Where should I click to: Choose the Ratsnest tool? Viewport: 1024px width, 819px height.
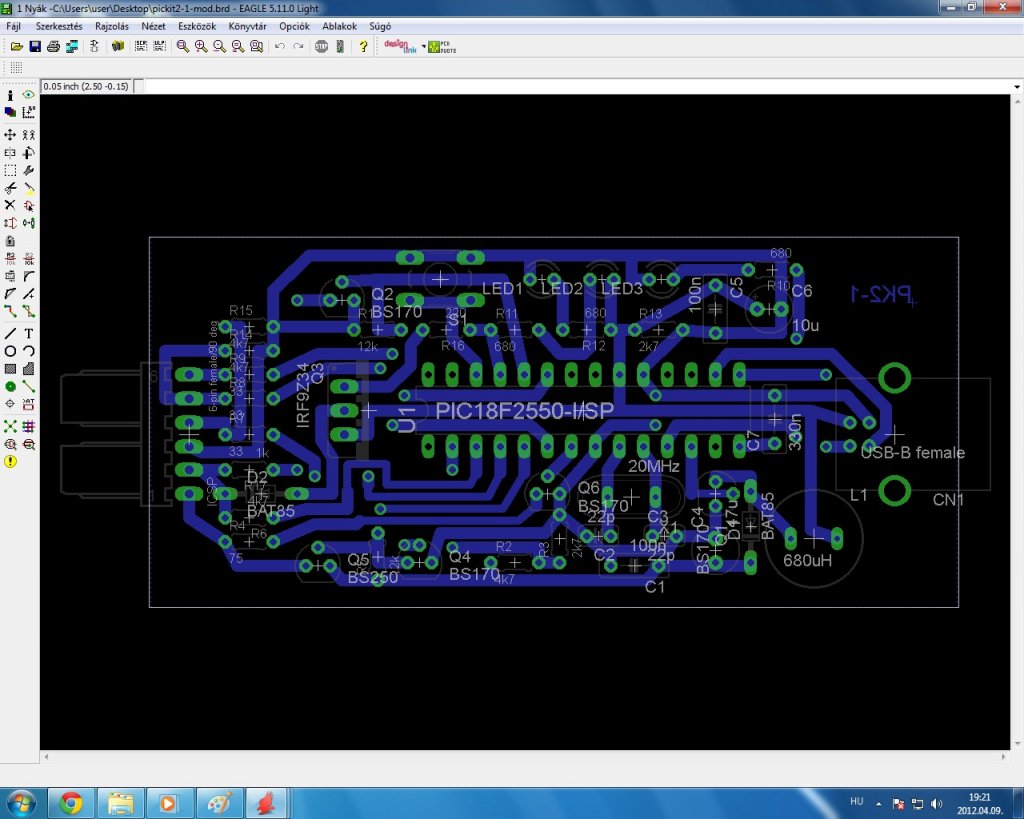point(10,426)
